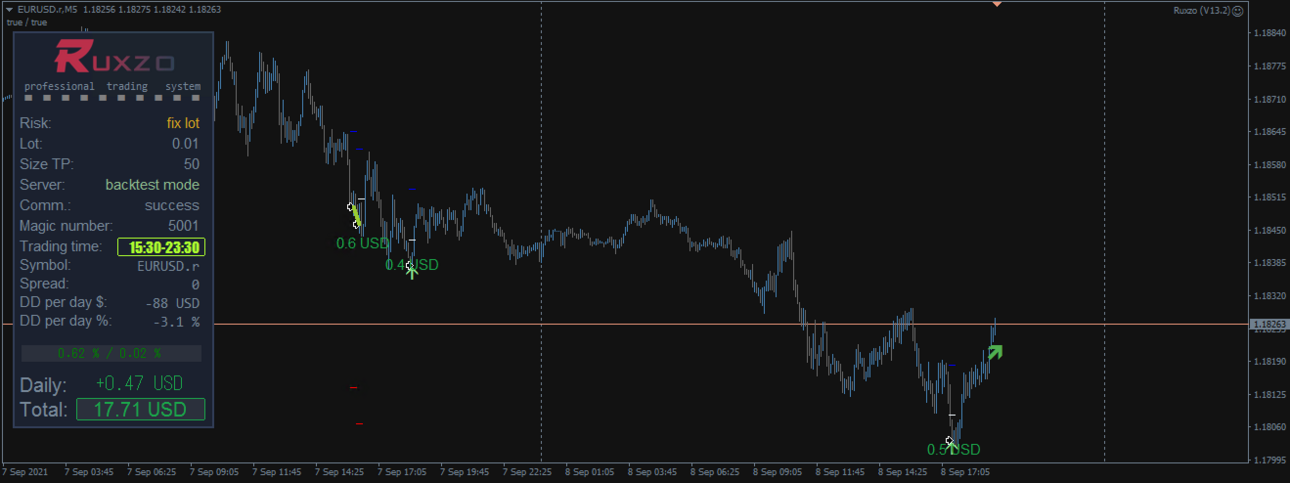Click the current price tag 1.18263
This screenshot has height=483, width=1290.
[x=1269, y=324]
